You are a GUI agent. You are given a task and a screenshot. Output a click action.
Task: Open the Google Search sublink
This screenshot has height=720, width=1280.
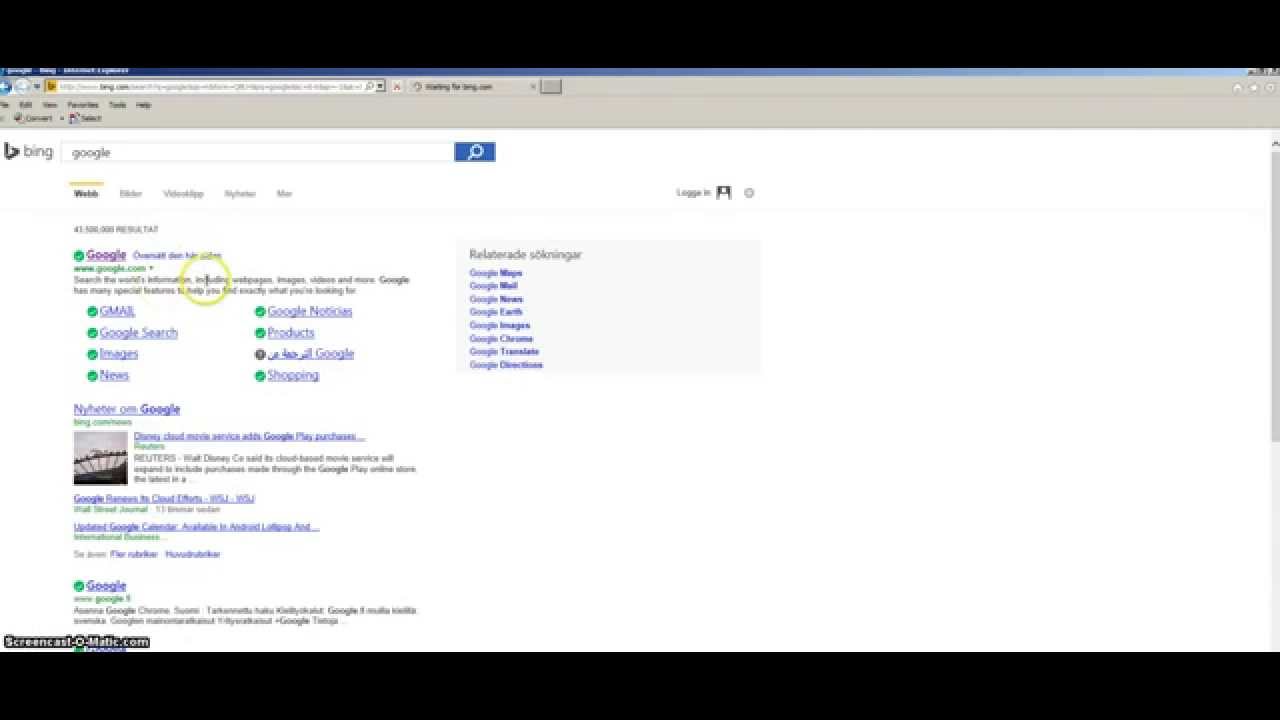click(x=139, y=333)
